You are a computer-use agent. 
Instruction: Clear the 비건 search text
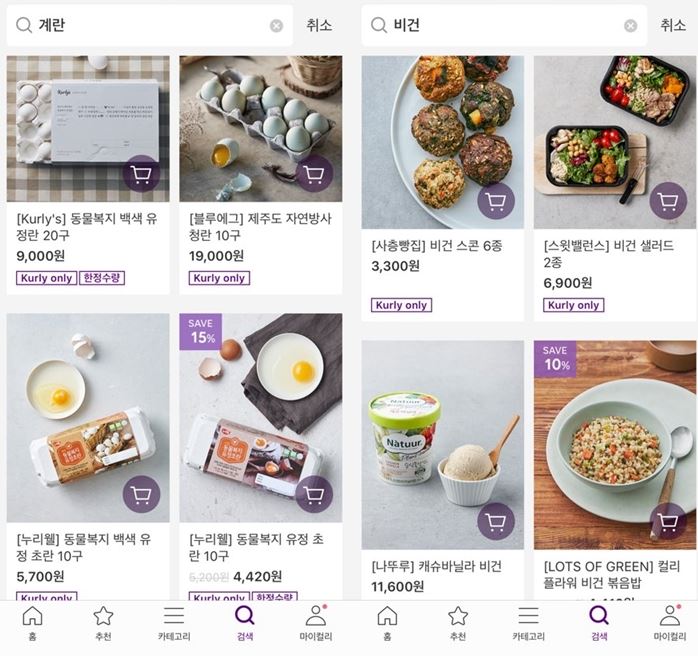[x=631, y=26]
